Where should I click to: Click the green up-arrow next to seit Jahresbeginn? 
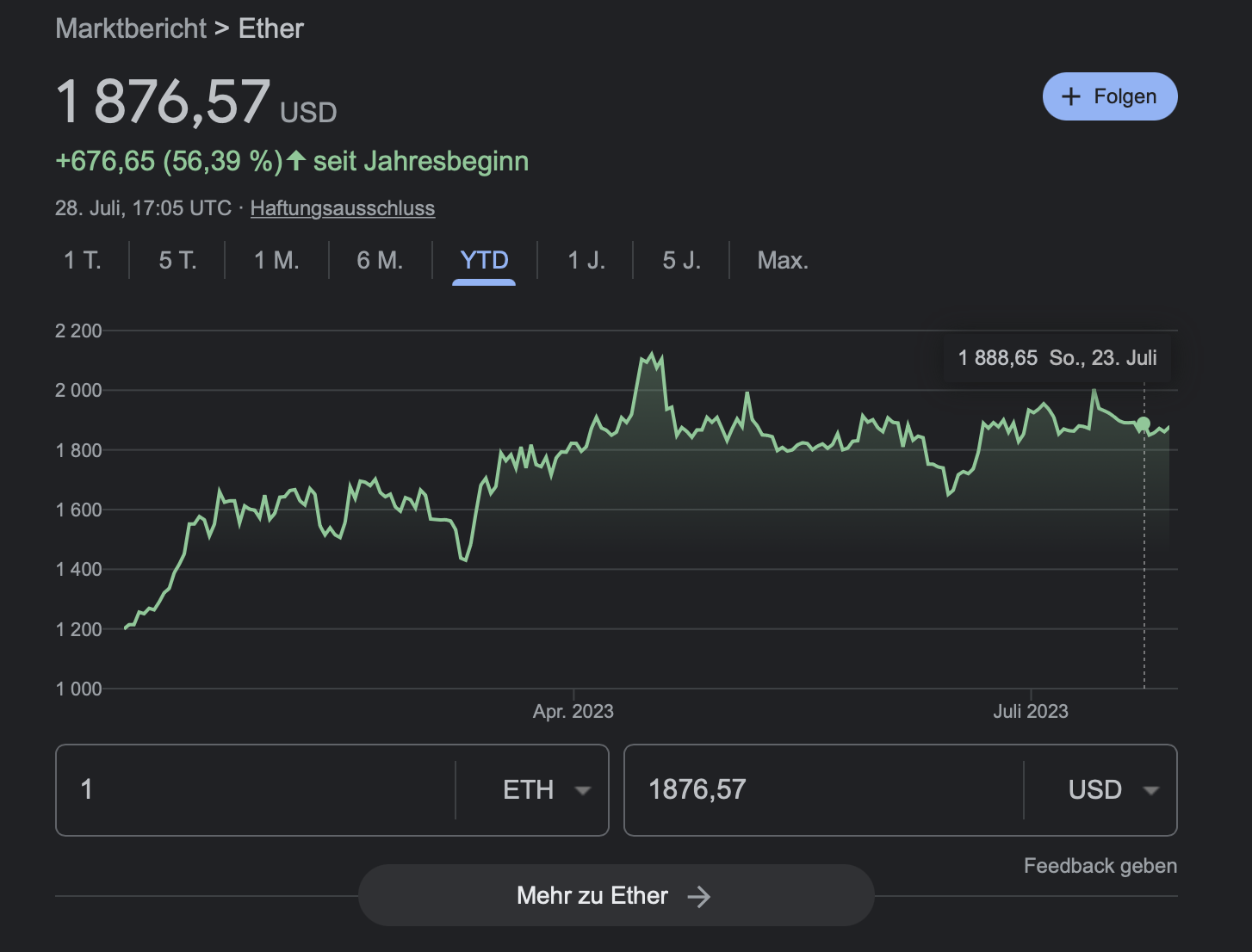point(296,161)
